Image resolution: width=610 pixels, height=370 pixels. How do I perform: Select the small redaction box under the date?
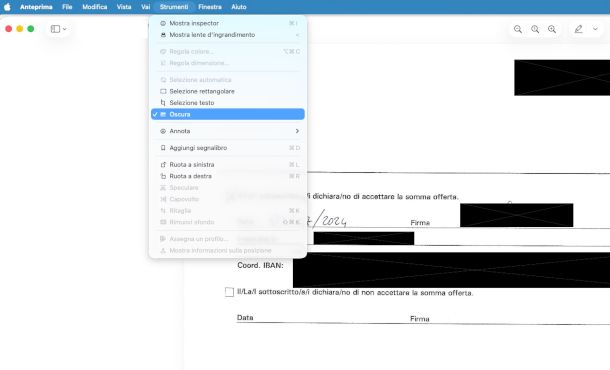click(x=364, y=238)
